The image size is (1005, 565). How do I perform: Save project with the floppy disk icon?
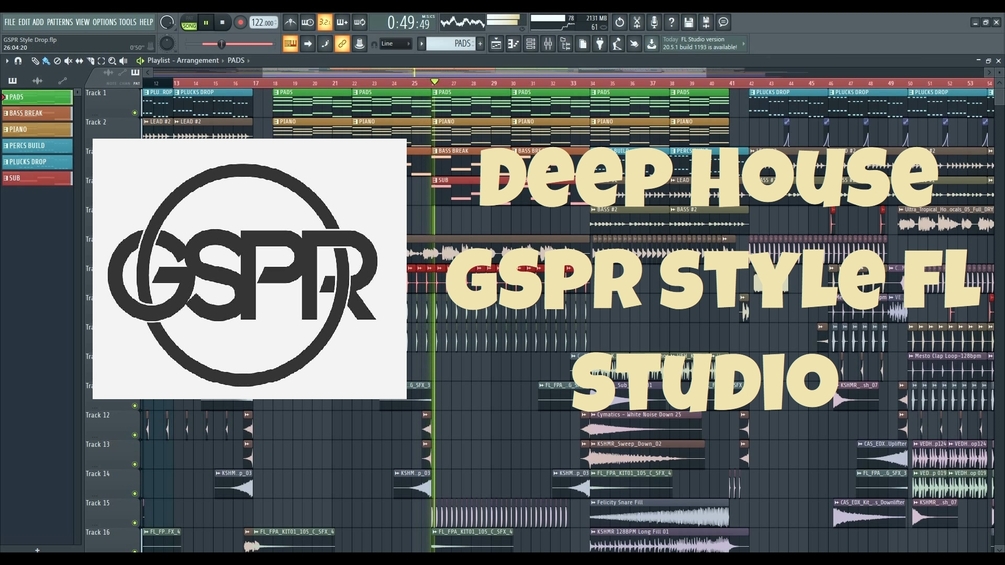(x=689, y=22)
